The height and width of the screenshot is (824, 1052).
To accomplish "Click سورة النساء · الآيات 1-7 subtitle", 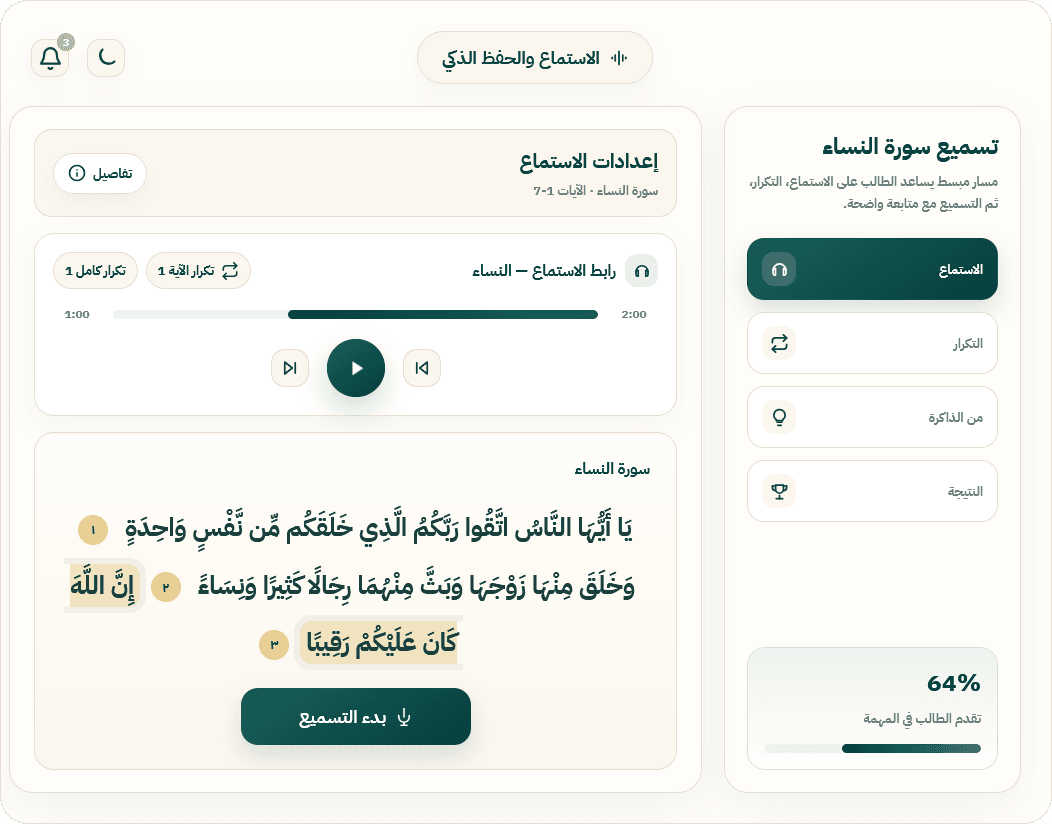I will click(596, 191).
